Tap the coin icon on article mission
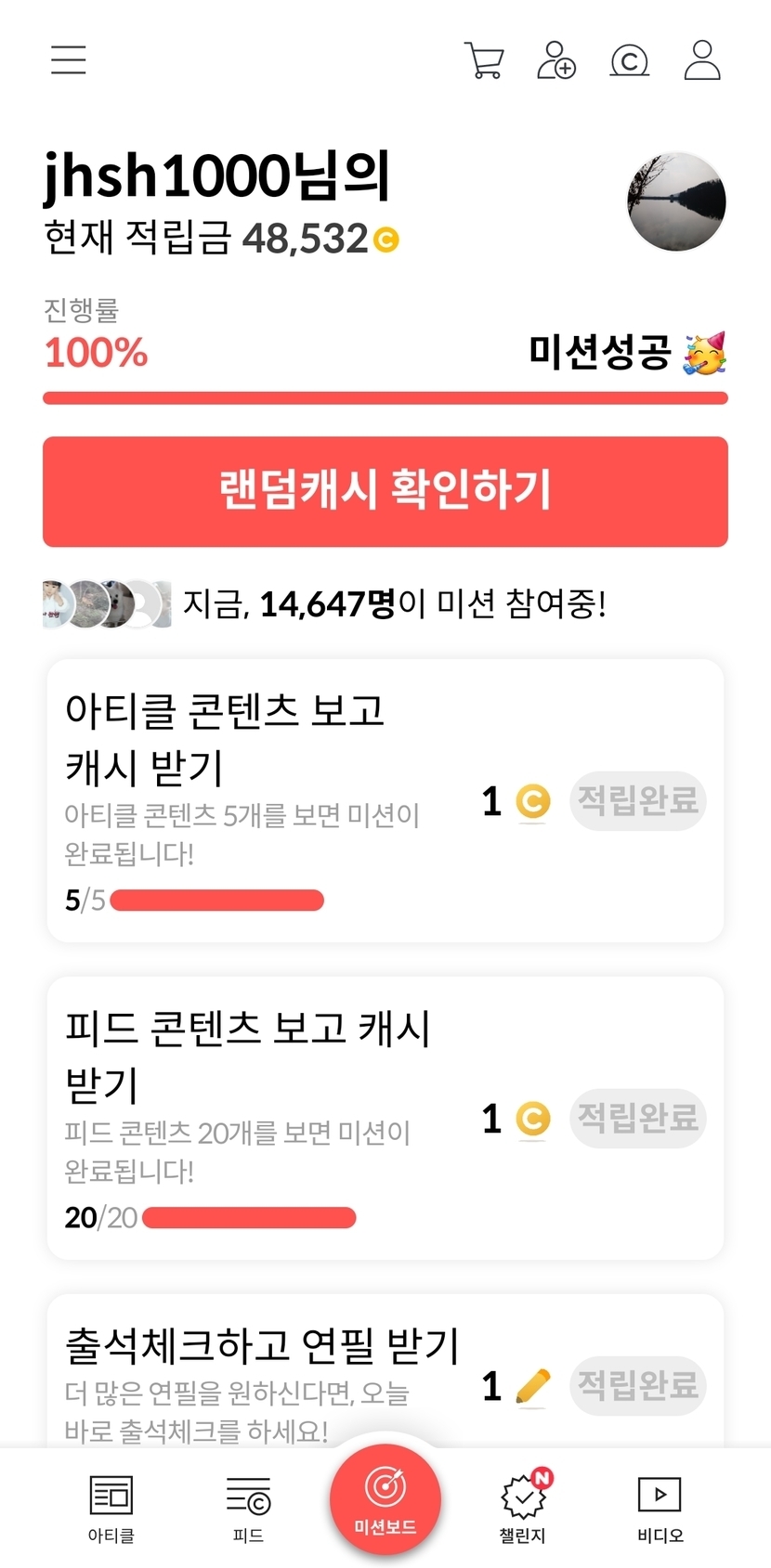The image size is (771, 1568). click(532, 801)
